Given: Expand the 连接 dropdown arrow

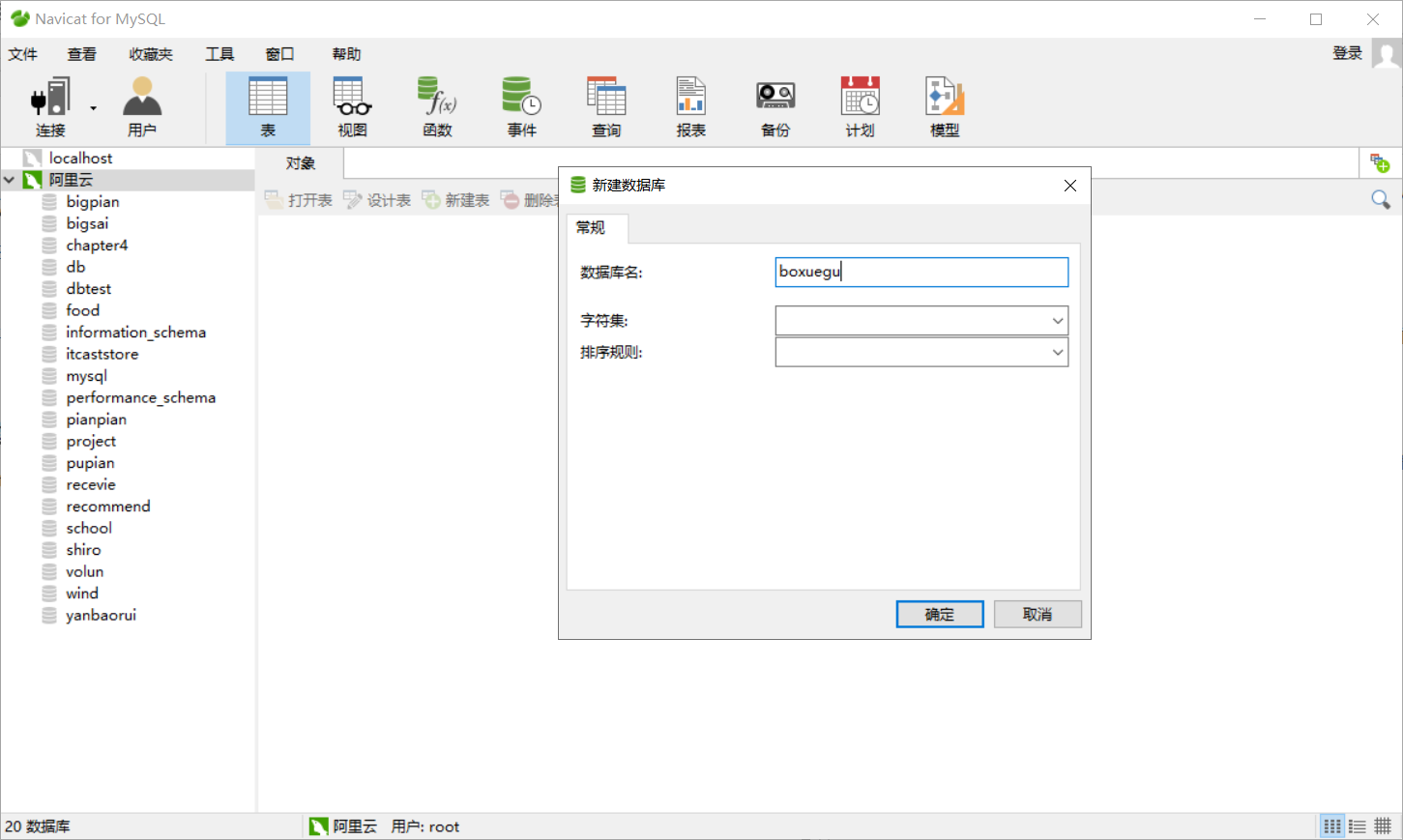Looking at the screenshot, I should 94,108.
